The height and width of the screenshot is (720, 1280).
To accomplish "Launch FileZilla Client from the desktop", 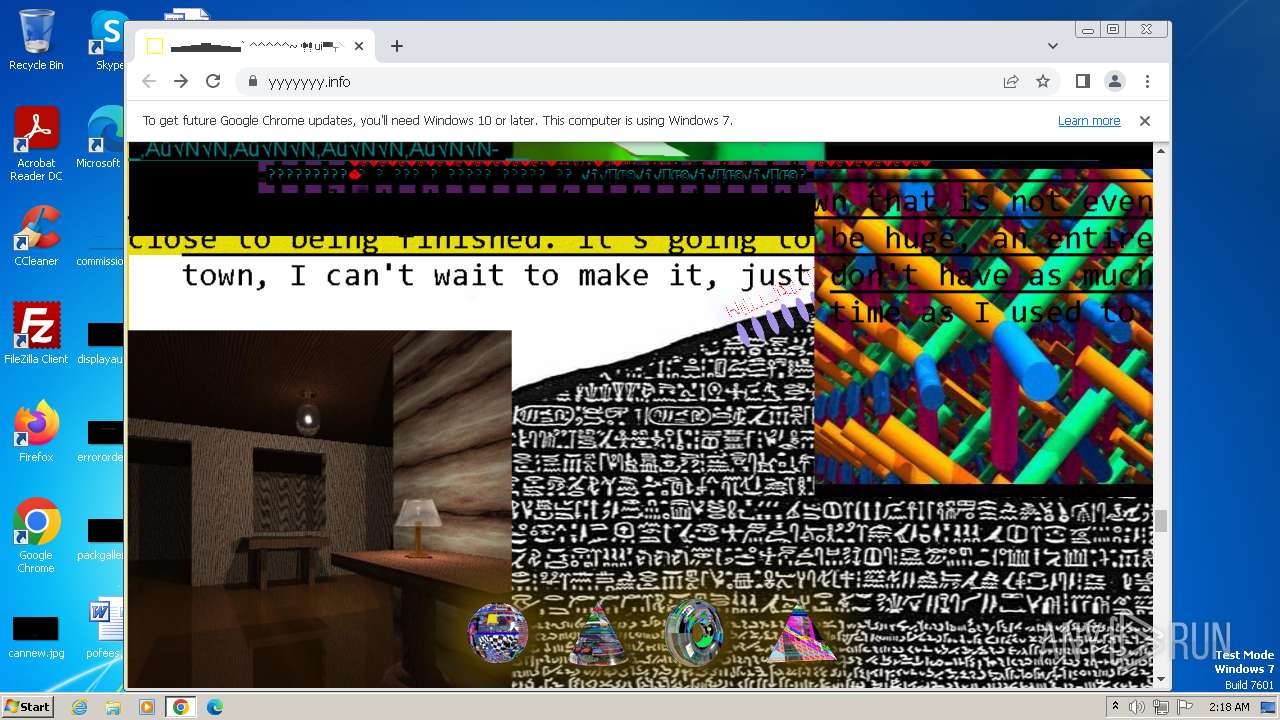I will pos(36,334).
